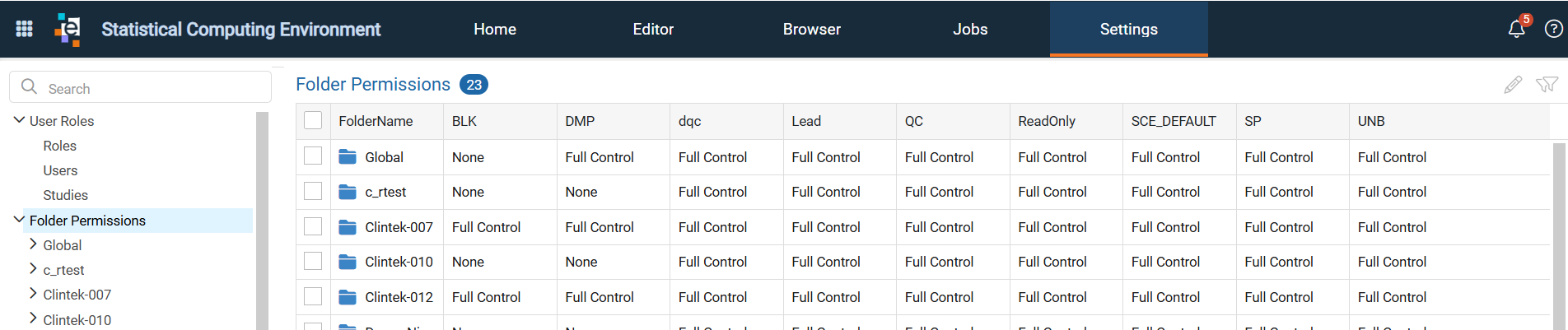Viewport: 1568px width, 330px height.
Task: Click the pencil edit permissions icon
Action: click(x=1513, y=85)
